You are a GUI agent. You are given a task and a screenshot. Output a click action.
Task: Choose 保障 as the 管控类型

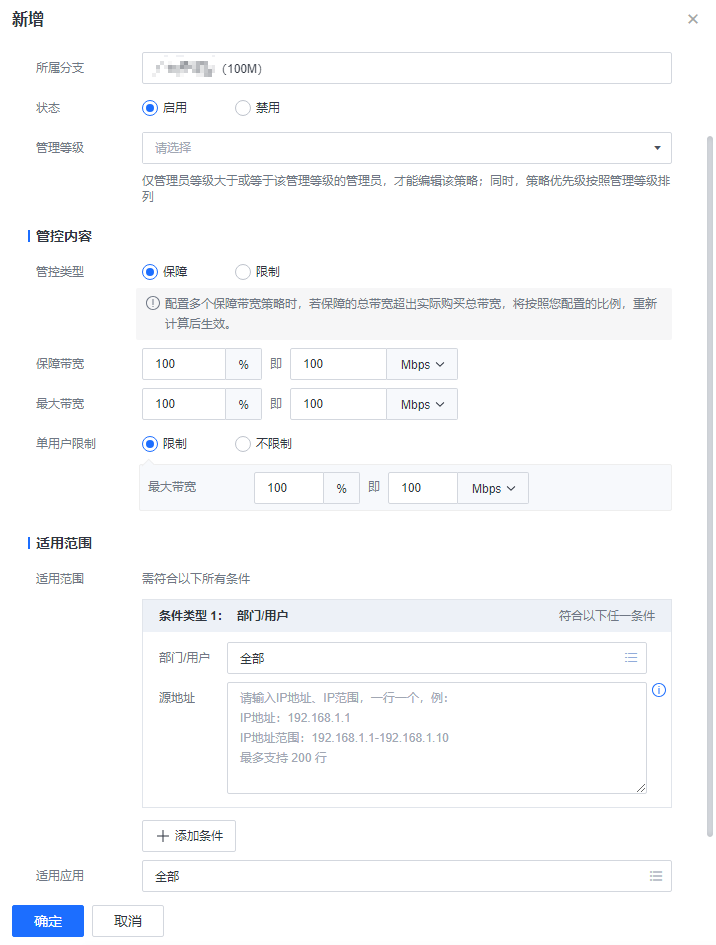pos(151,271)
